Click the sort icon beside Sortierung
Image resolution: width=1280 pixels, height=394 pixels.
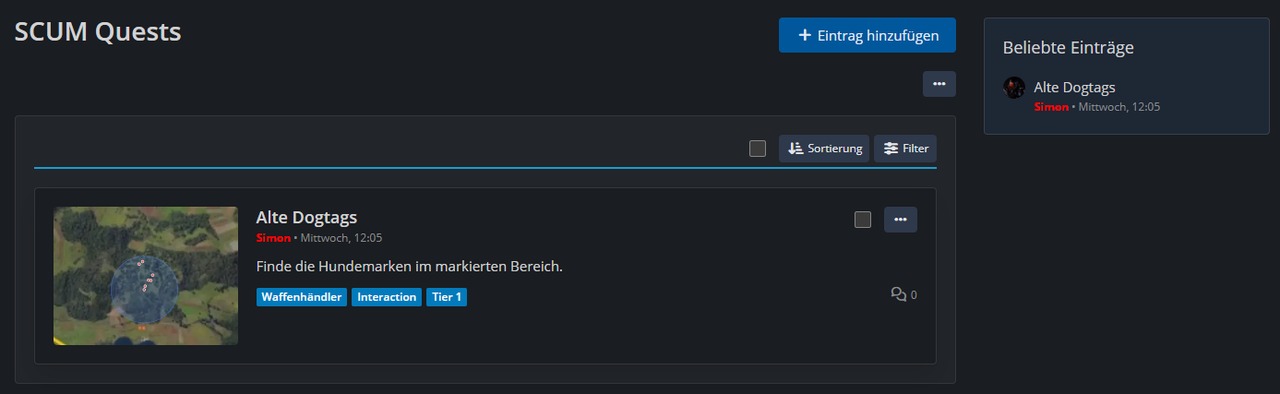point(796,148)
